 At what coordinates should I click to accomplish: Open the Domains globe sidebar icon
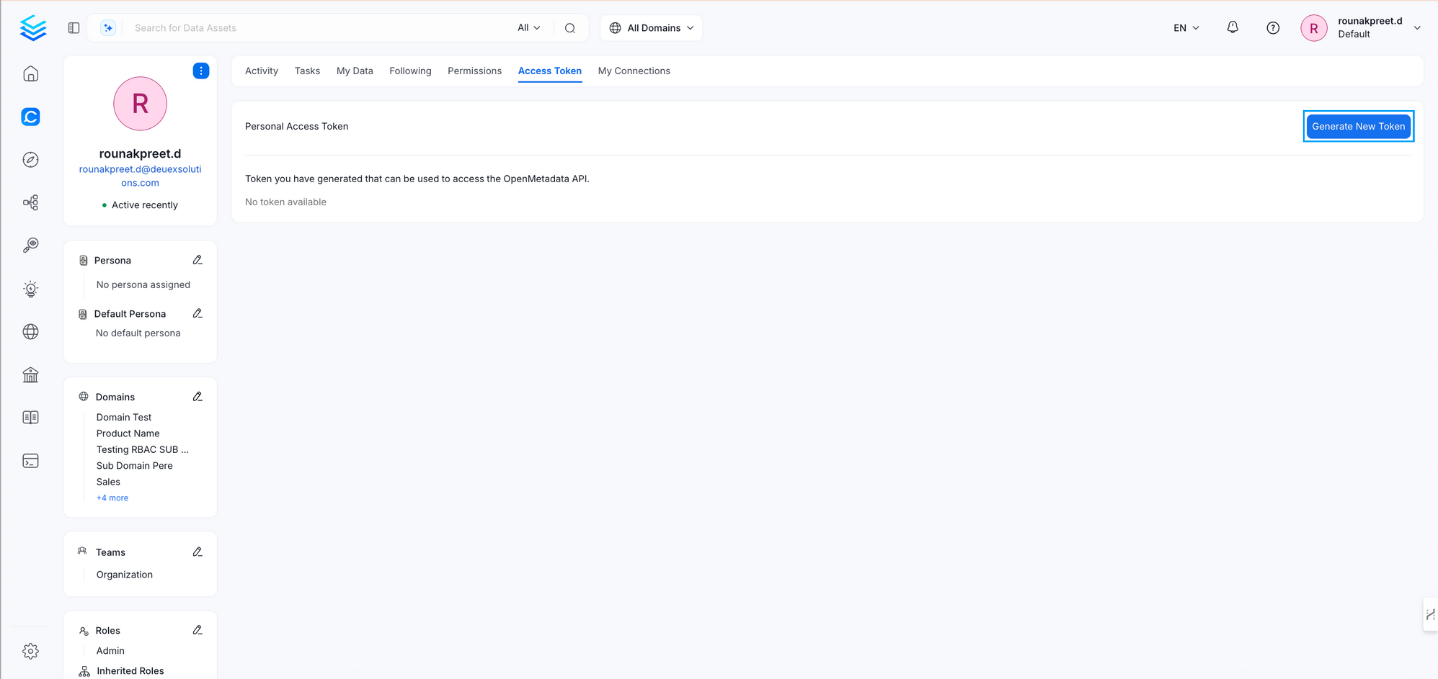(31, 332)
